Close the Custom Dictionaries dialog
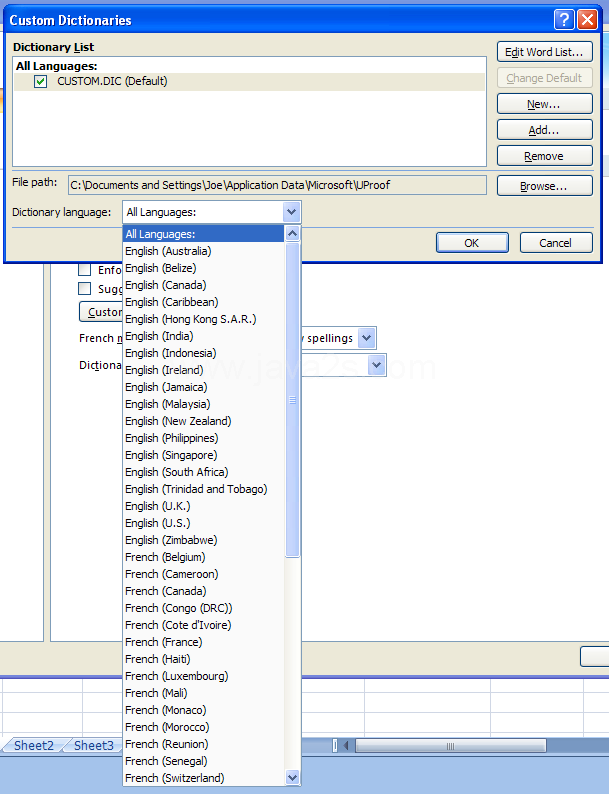The image size is (609, 794). click(x=587, y=20)
